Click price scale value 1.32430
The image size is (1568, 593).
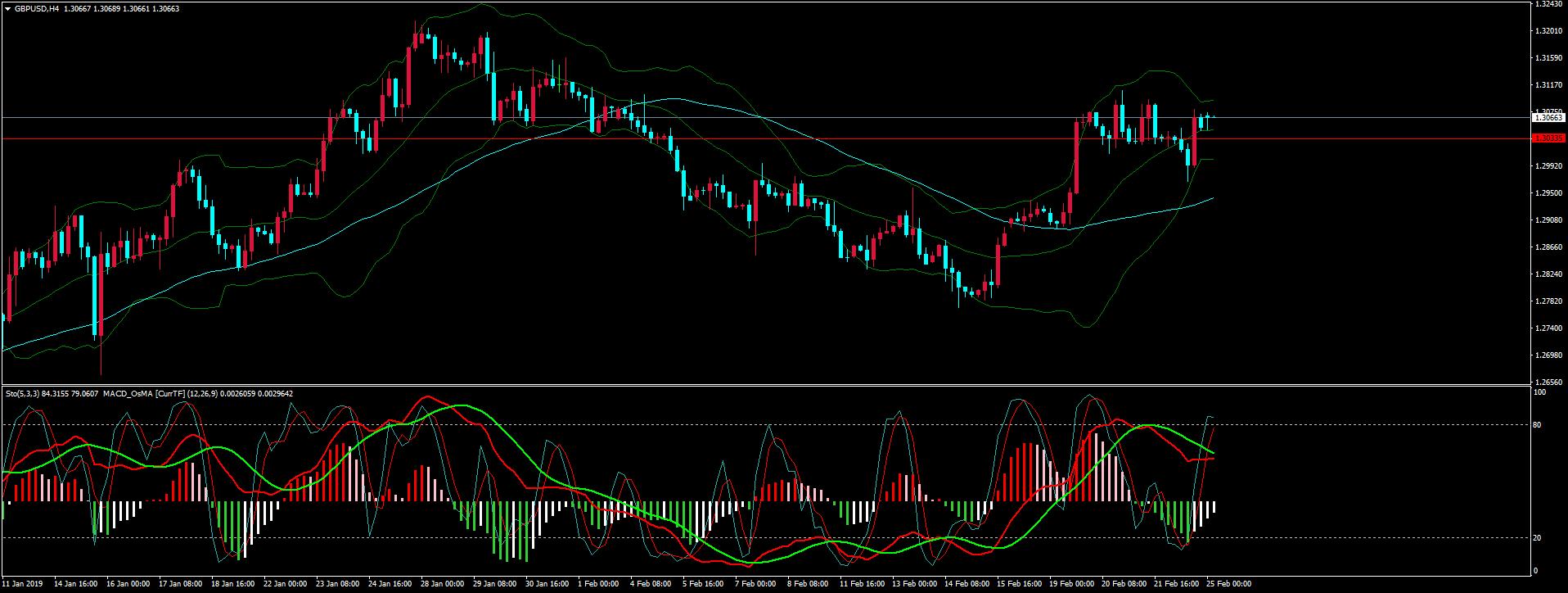[x=1548, y=4]
